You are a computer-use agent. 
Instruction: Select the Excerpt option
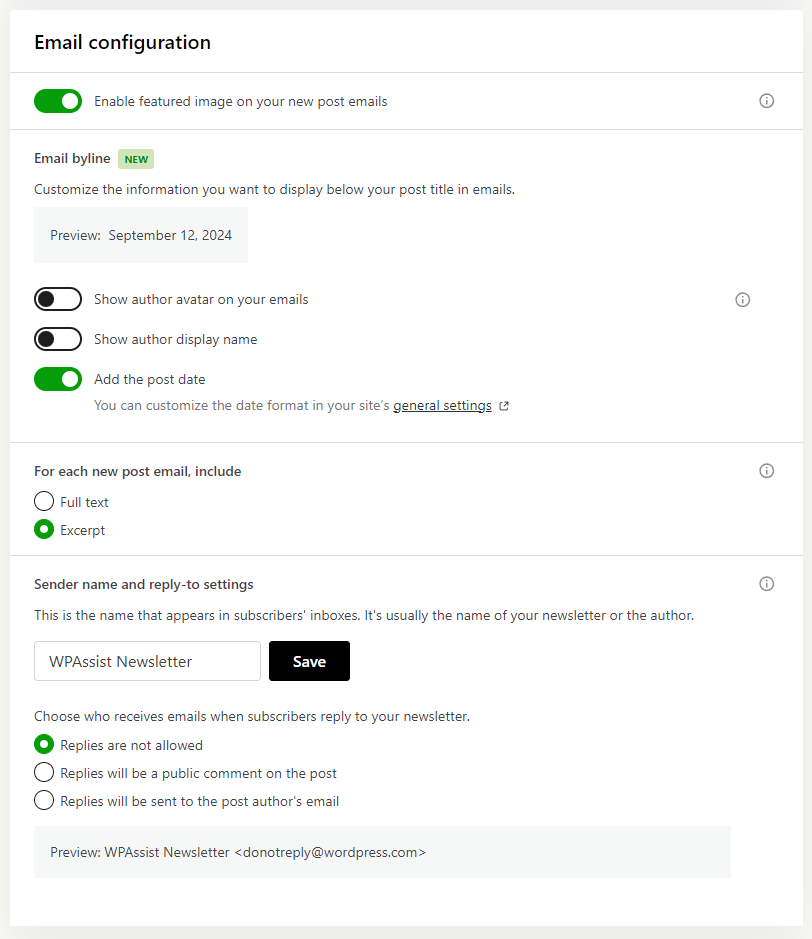(x=43, y=530)
